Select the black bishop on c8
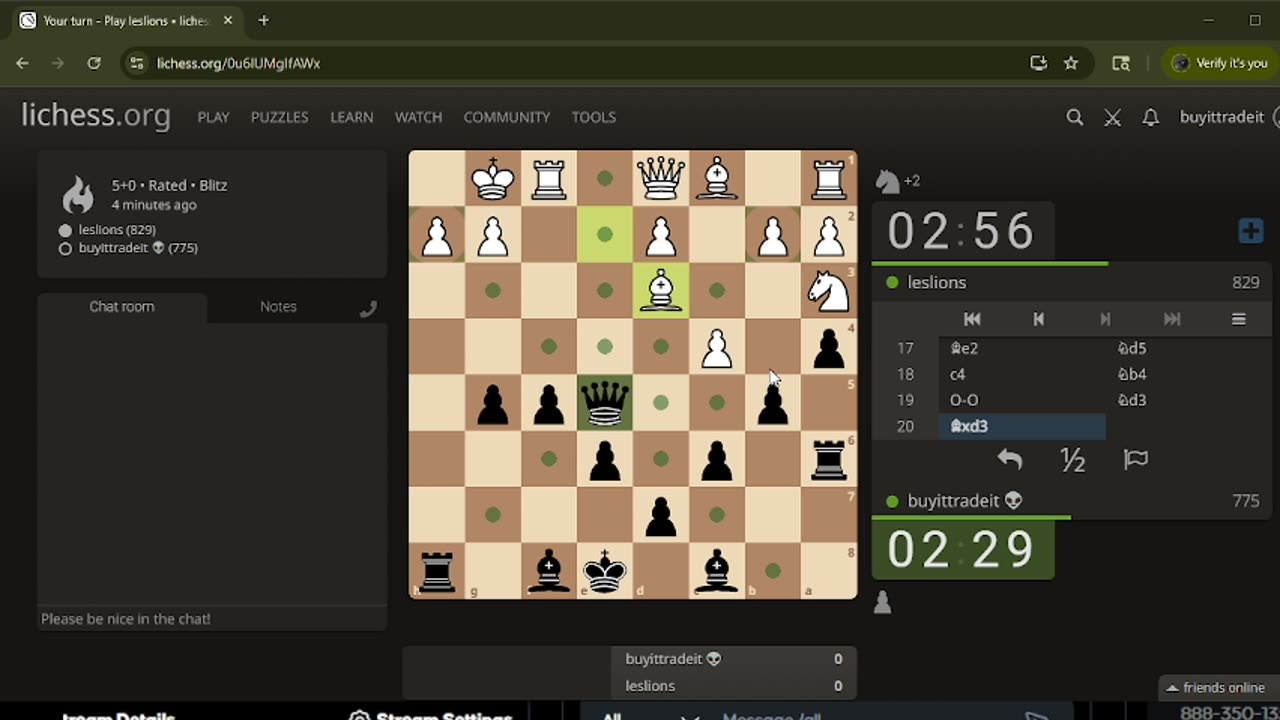Screen dimensions: 1280x720 pyautogui.click(x=717, y=571)
